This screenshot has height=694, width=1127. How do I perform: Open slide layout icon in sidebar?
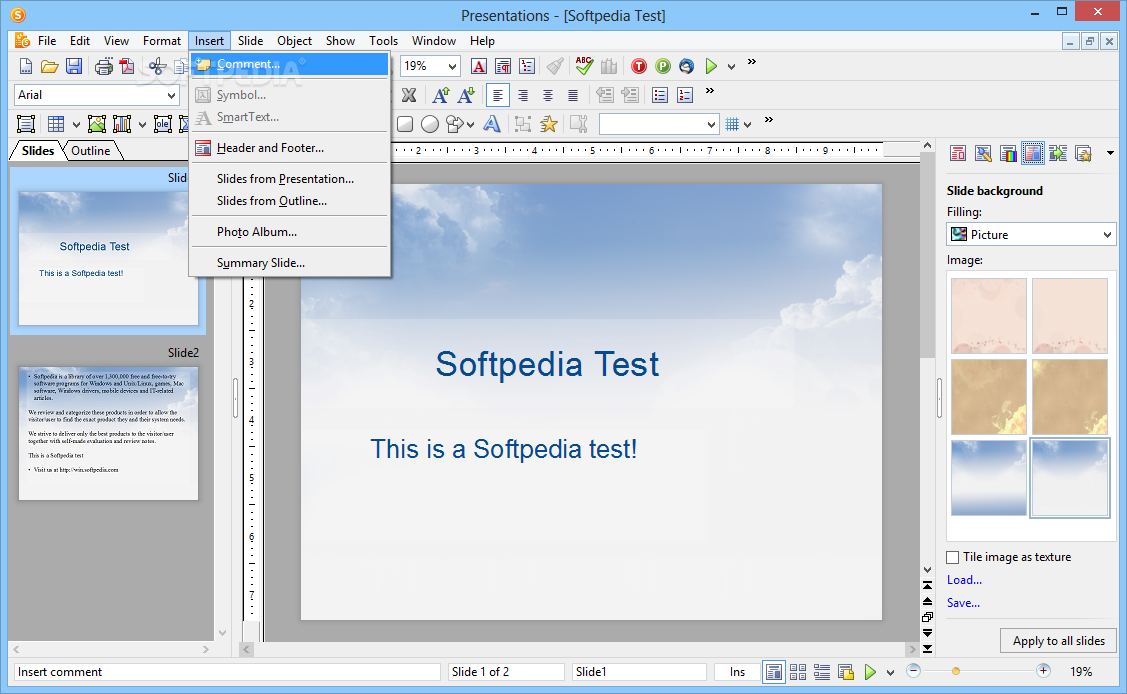pyautogui.click(x=958, y=153)
